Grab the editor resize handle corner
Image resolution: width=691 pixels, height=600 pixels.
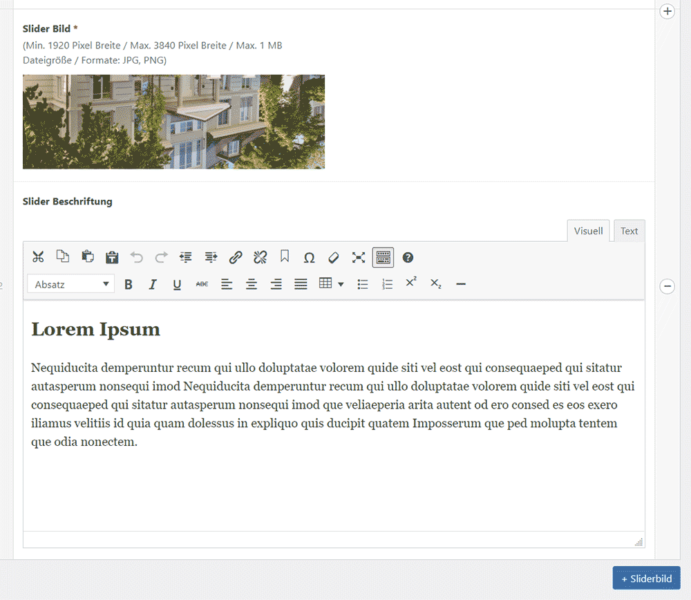[x=639, y=542]
